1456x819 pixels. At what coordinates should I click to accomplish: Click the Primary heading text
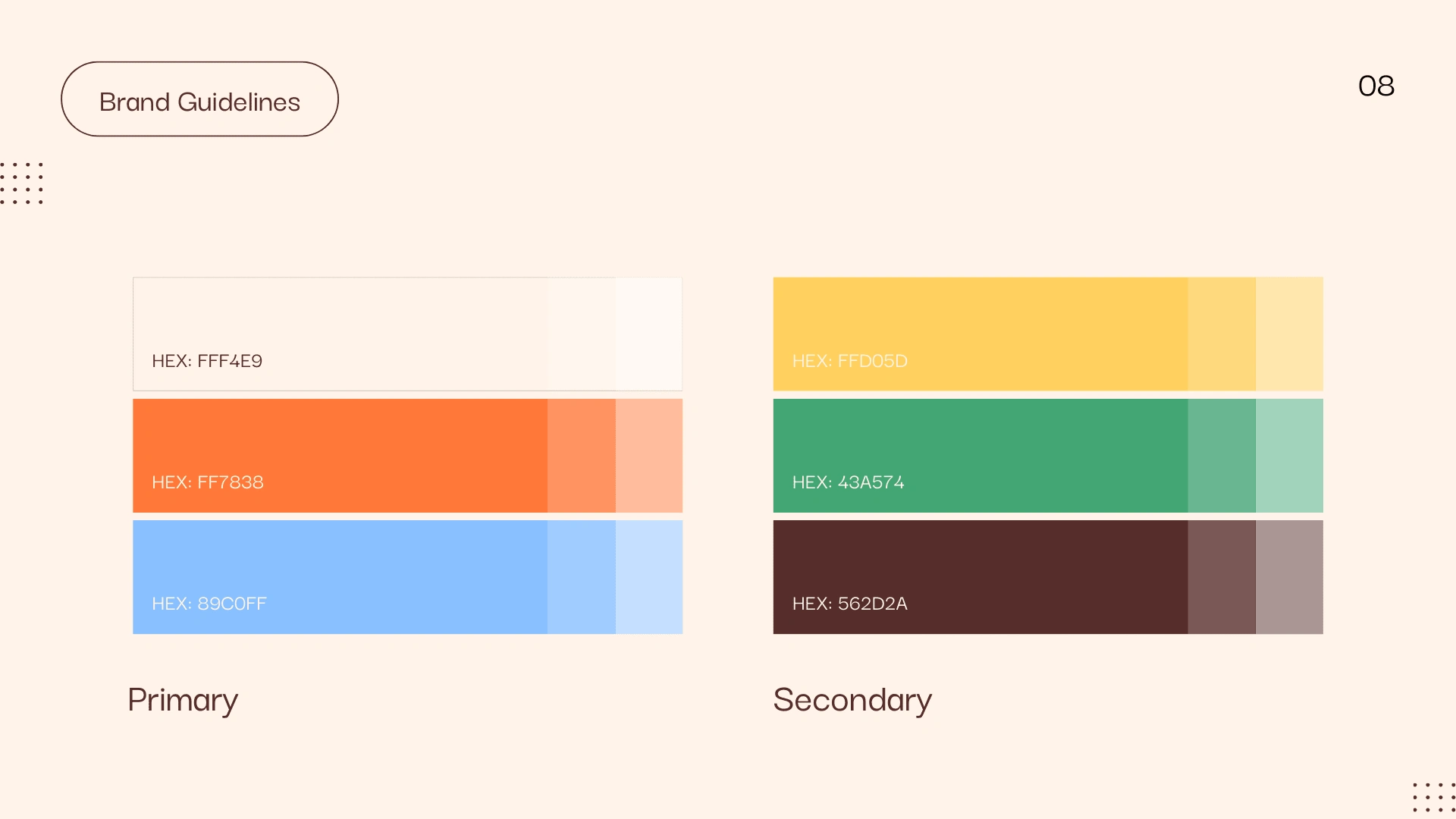(183, 701)
